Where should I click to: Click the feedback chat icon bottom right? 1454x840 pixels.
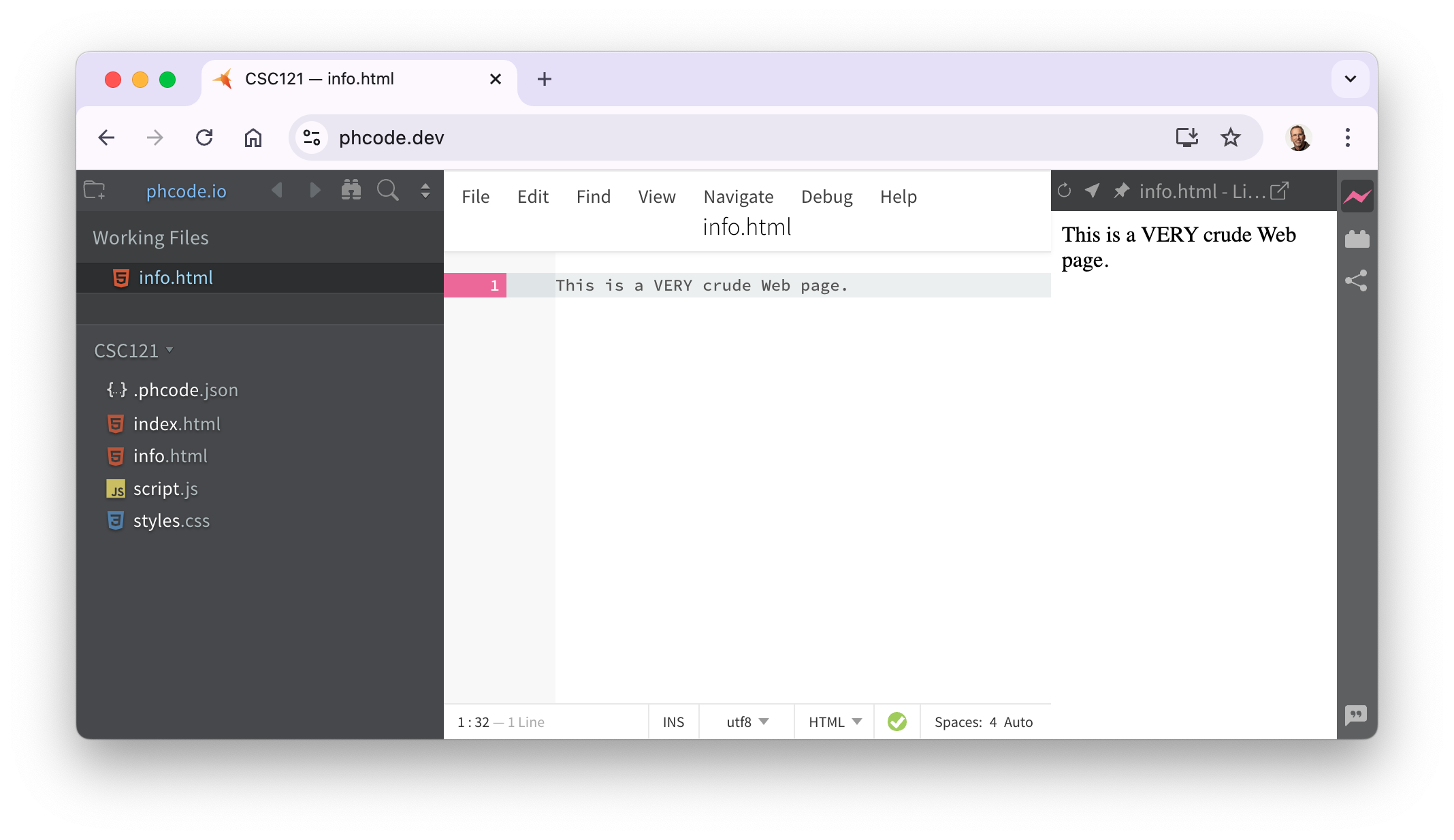(x=1357, y=715)
